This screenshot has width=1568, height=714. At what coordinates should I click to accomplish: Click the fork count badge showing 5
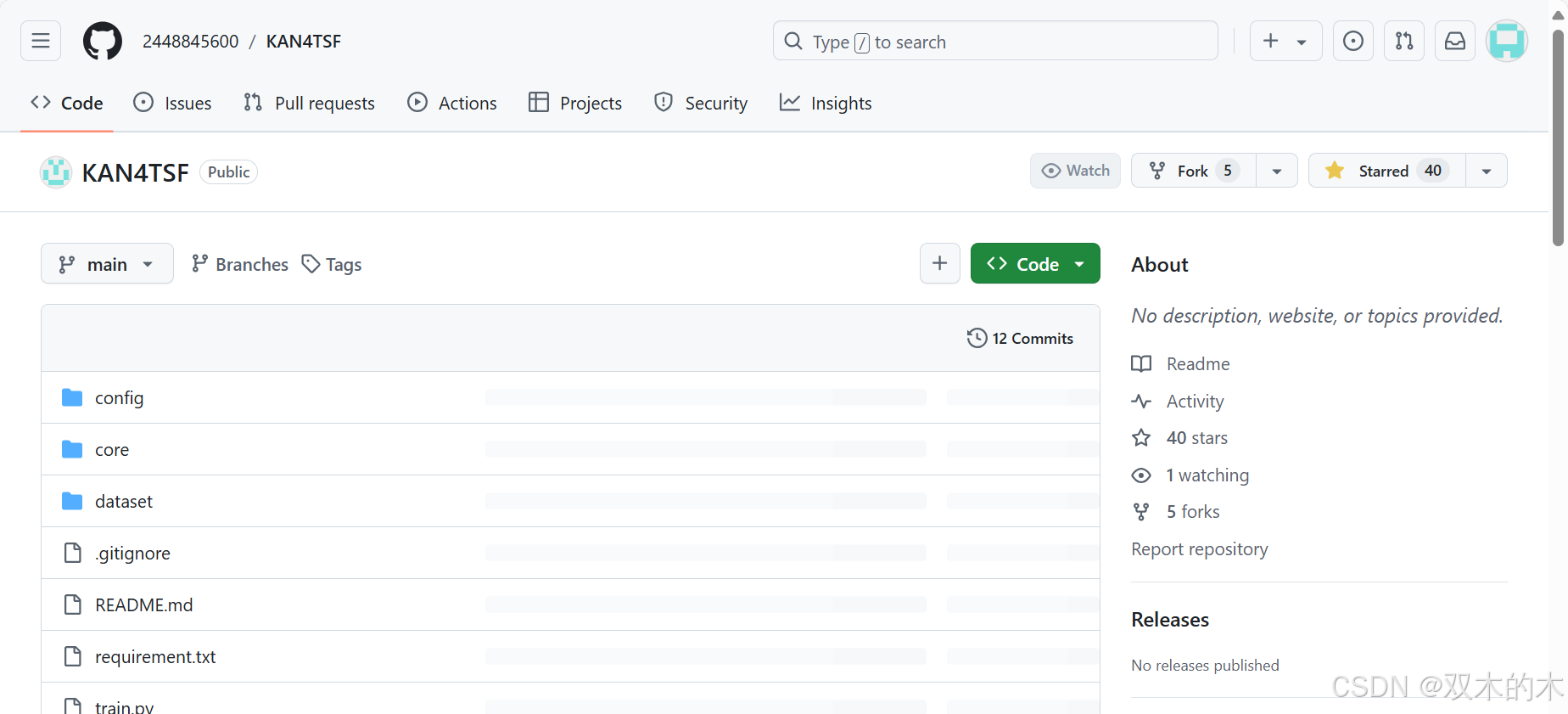(1228, 171)
